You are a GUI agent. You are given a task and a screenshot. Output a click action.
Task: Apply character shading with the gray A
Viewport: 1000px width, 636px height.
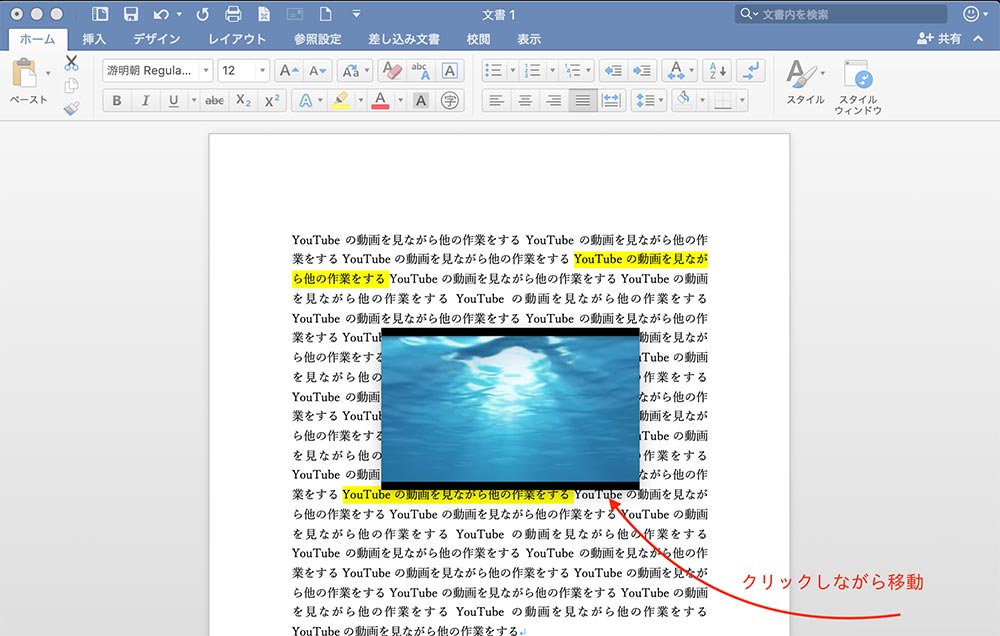coord(421,100)
